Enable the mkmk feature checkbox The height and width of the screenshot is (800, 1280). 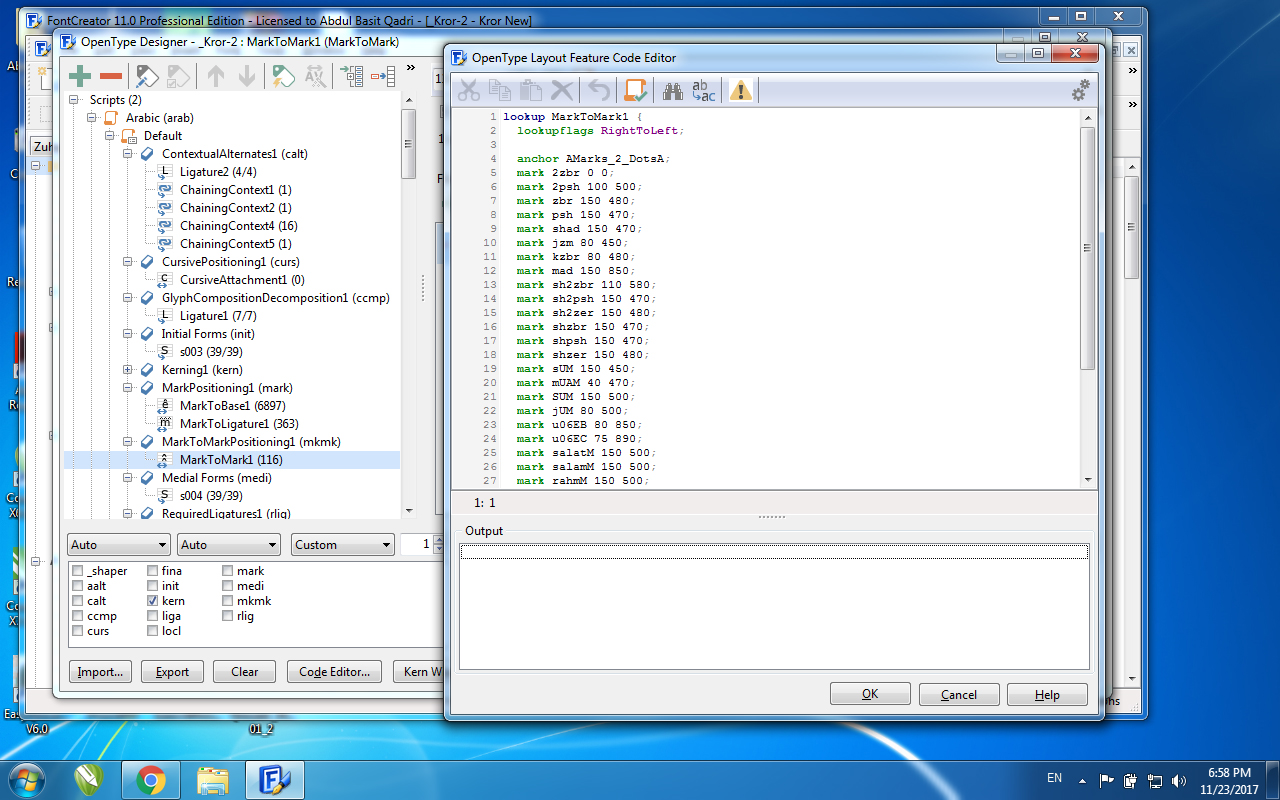click(x=228, y=601)
